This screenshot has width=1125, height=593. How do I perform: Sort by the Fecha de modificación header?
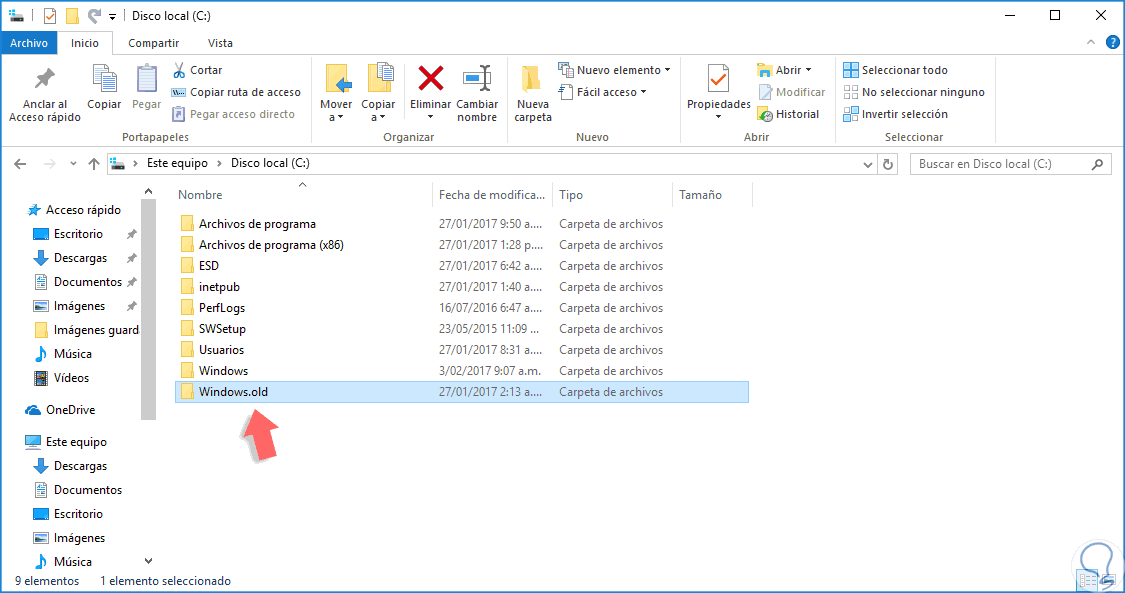(x=492, y=194)
